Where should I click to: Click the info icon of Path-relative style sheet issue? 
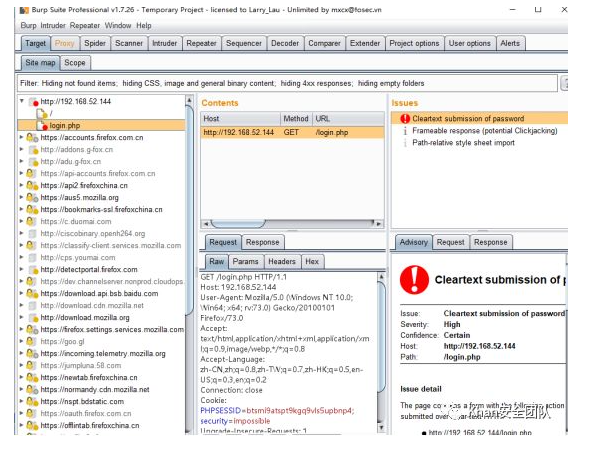pos(405,143)
